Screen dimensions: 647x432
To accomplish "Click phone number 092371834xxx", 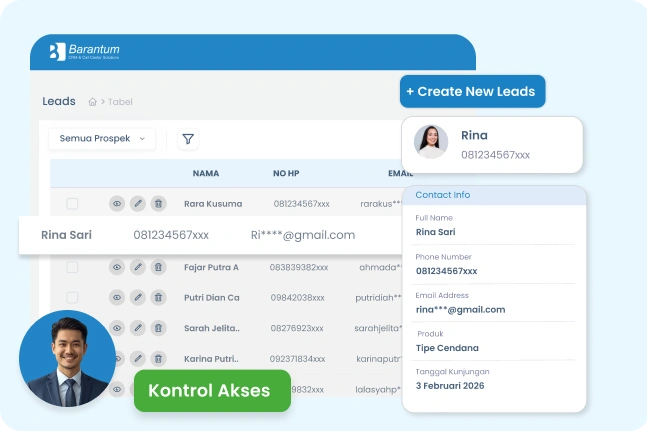I will point(297,359).
